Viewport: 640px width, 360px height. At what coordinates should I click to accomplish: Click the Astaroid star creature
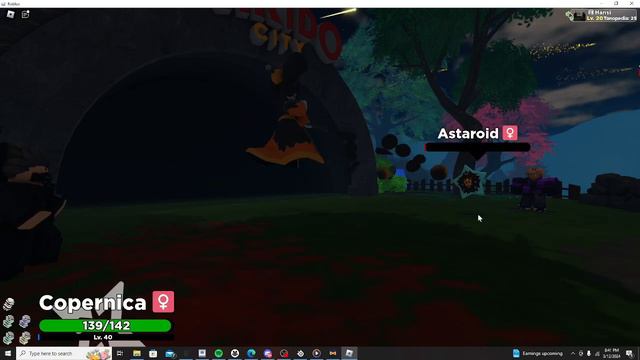point(470,182)
